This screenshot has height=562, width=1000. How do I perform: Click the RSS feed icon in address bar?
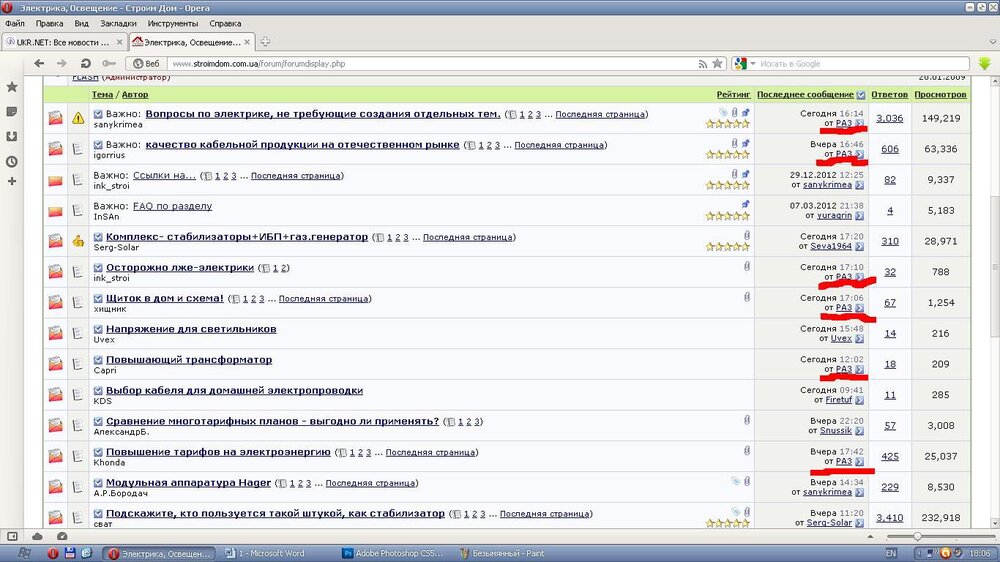(x=701, y=63)
